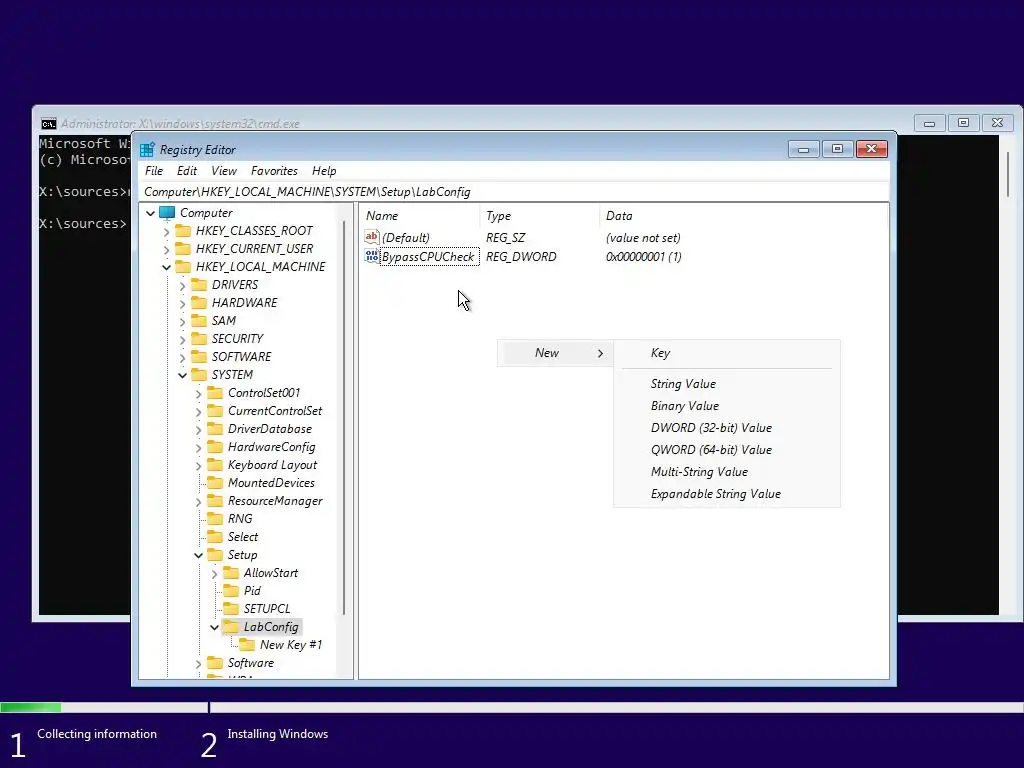Click the Keyboard Layout folder icon

(x=216, y=465)
